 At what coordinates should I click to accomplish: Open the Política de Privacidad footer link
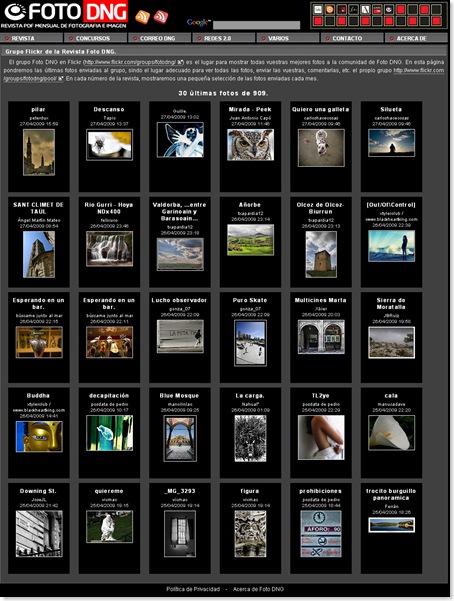pos(193,589)
